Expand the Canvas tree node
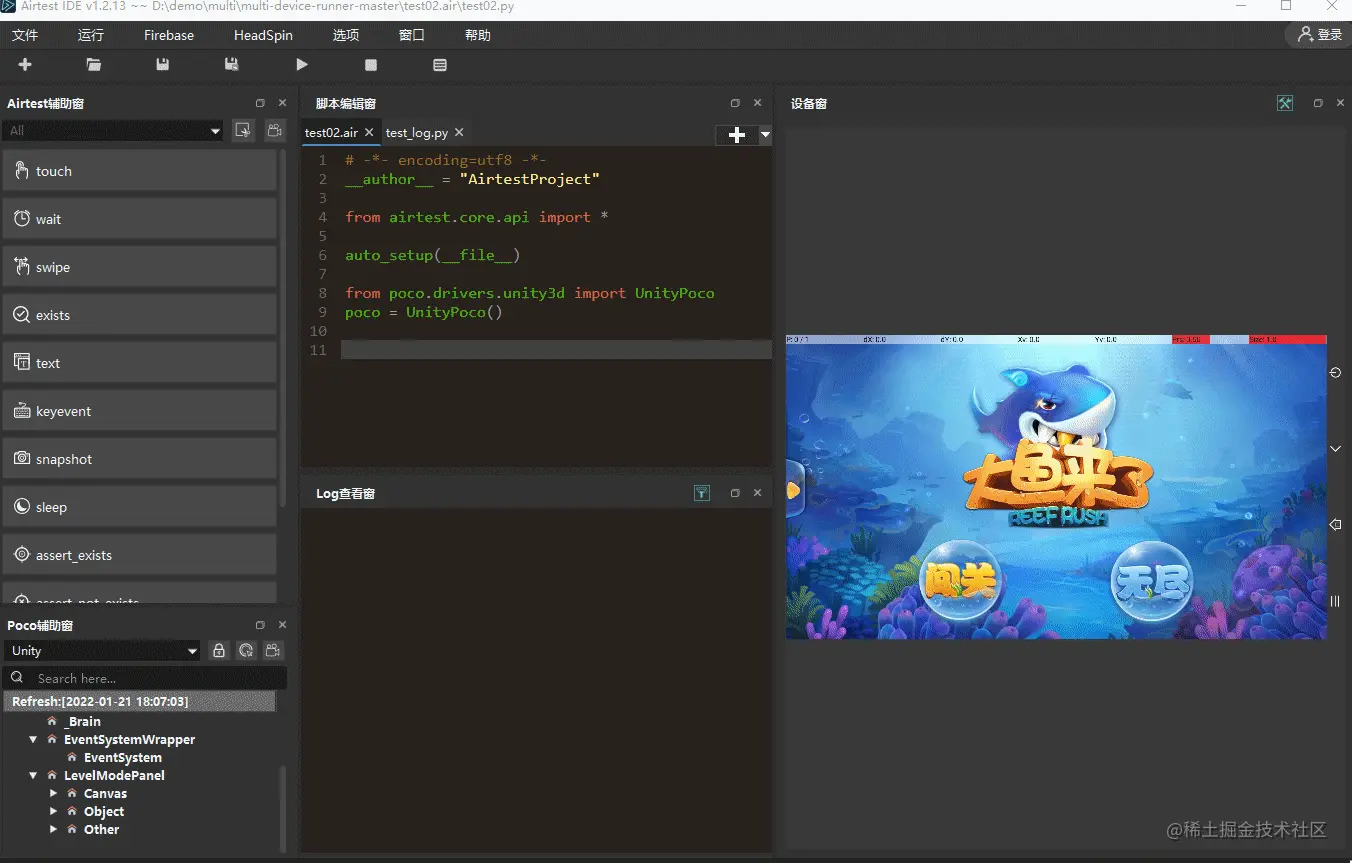This screenshot has height=863, width=1352. coord(54,794)
